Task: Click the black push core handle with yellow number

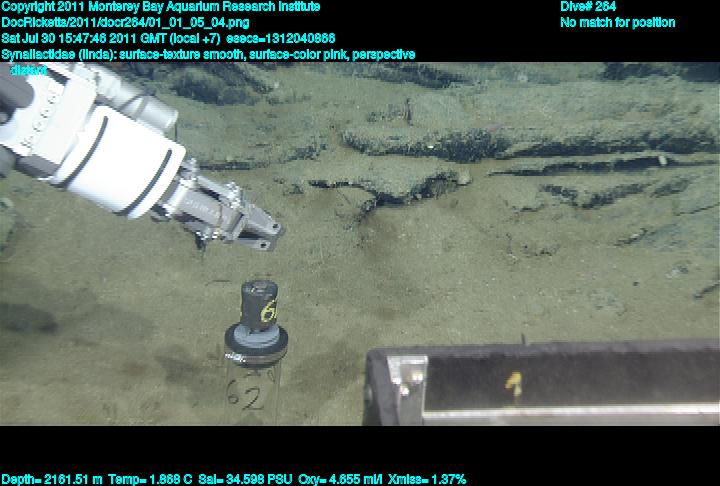Action: coord(259,305)
